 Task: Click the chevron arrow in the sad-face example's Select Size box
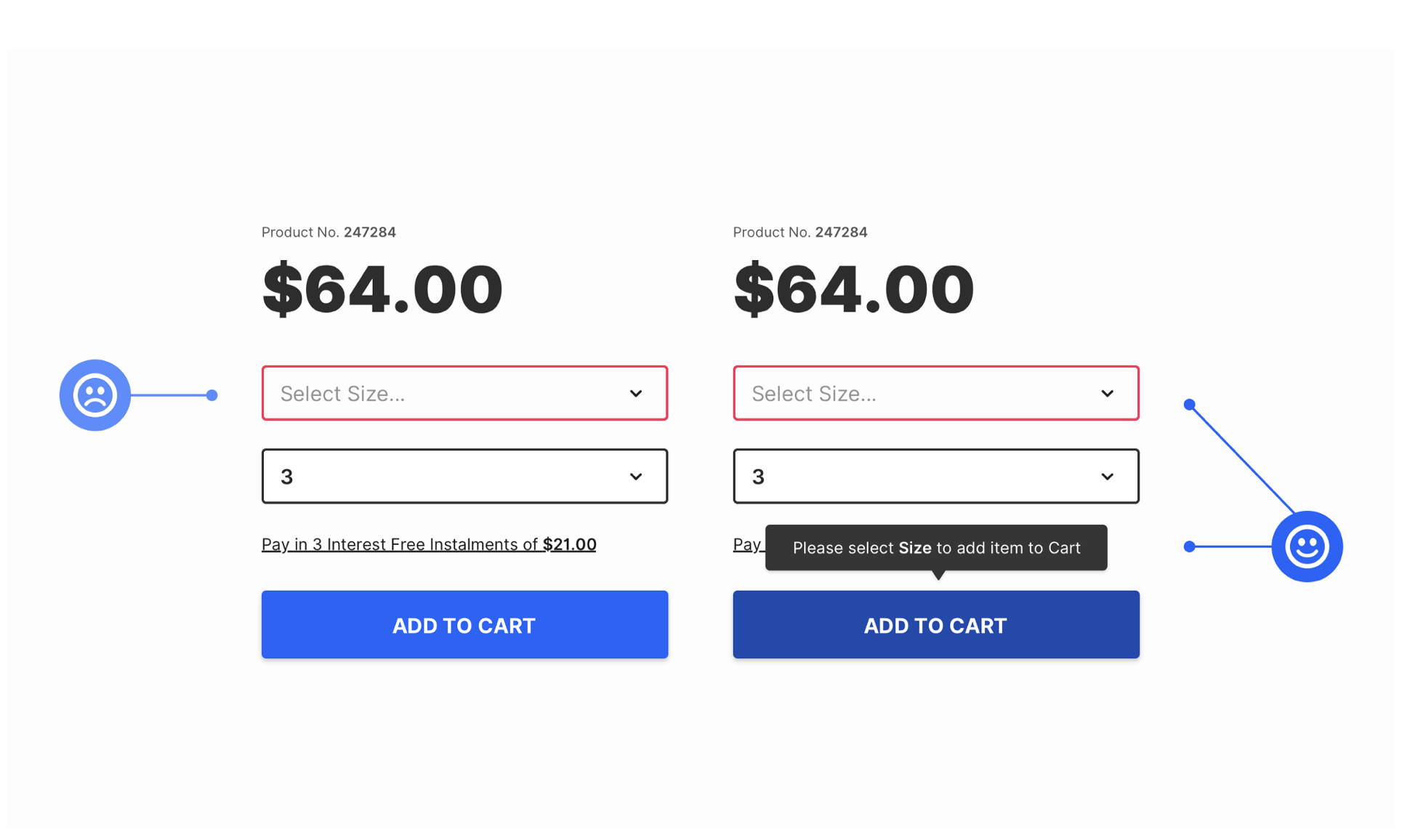[636, 394]
